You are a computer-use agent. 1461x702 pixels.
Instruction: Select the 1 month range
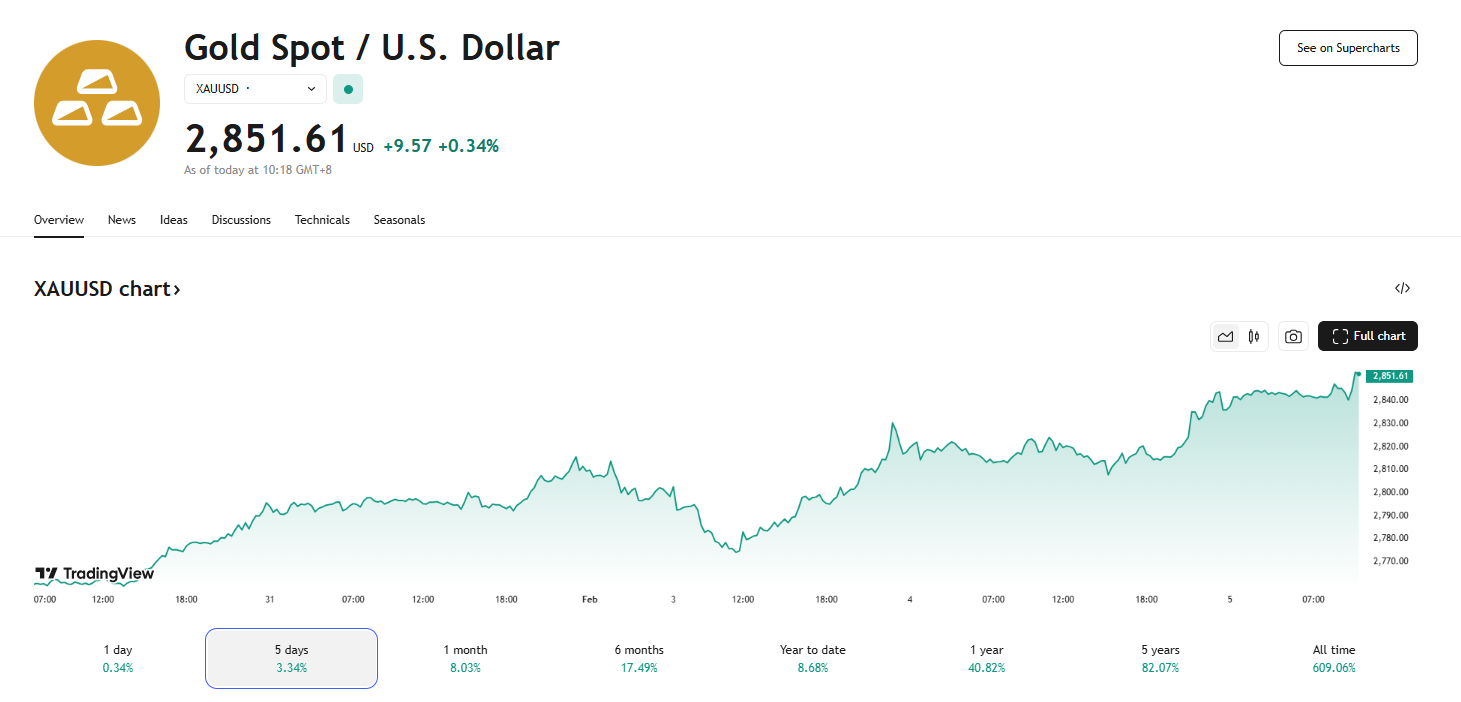point(465,658)
